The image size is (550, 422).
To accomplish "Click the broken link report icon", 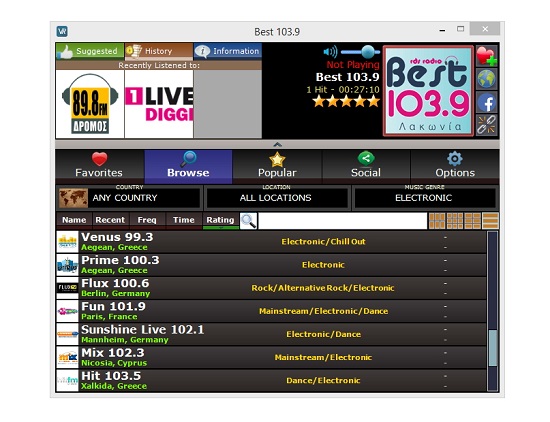I will click(x=487, y=125).
